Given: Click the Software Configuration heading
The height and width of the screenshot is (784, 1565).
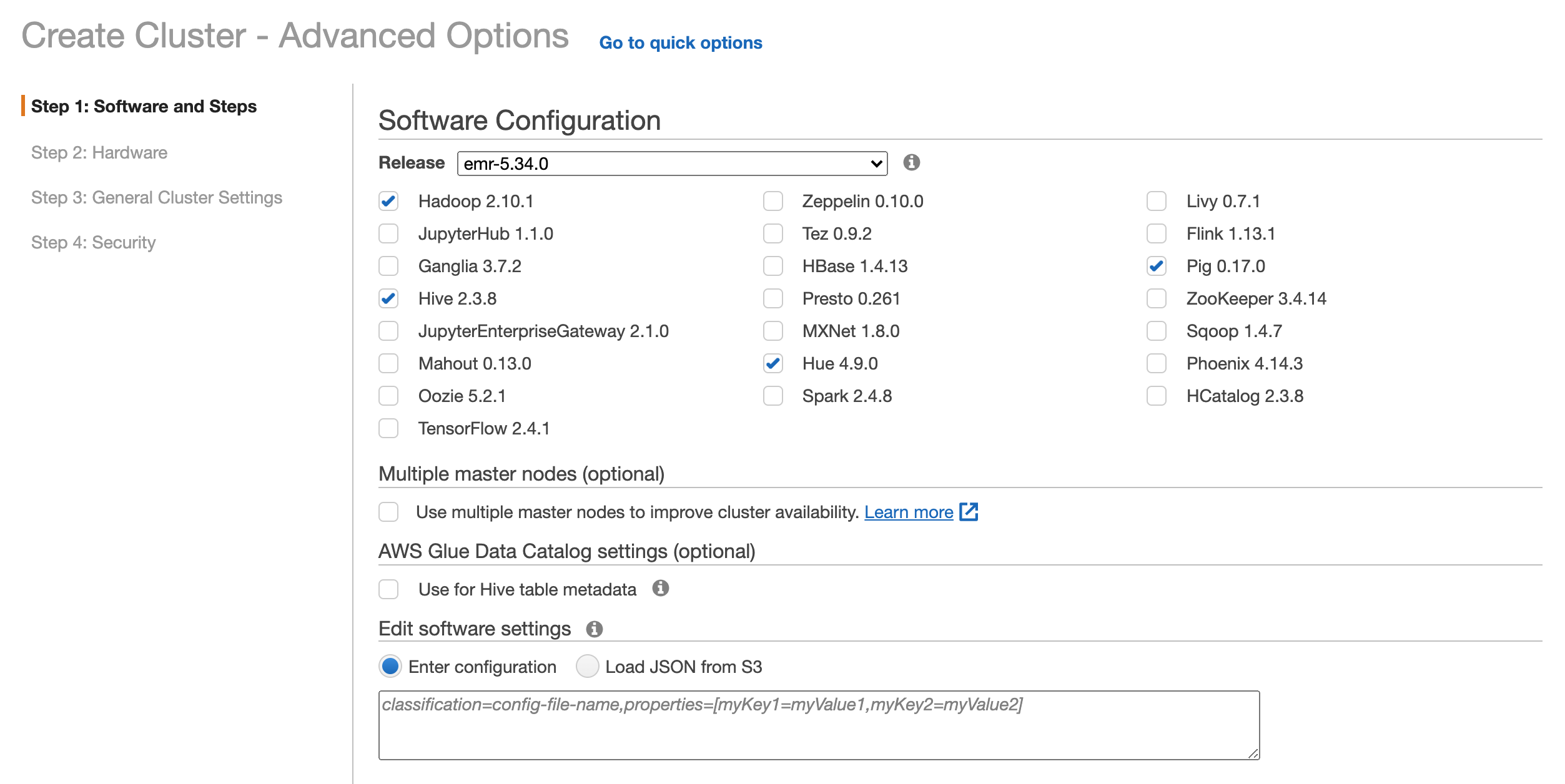Looking at the screenshot, I should tap(520, 120).
